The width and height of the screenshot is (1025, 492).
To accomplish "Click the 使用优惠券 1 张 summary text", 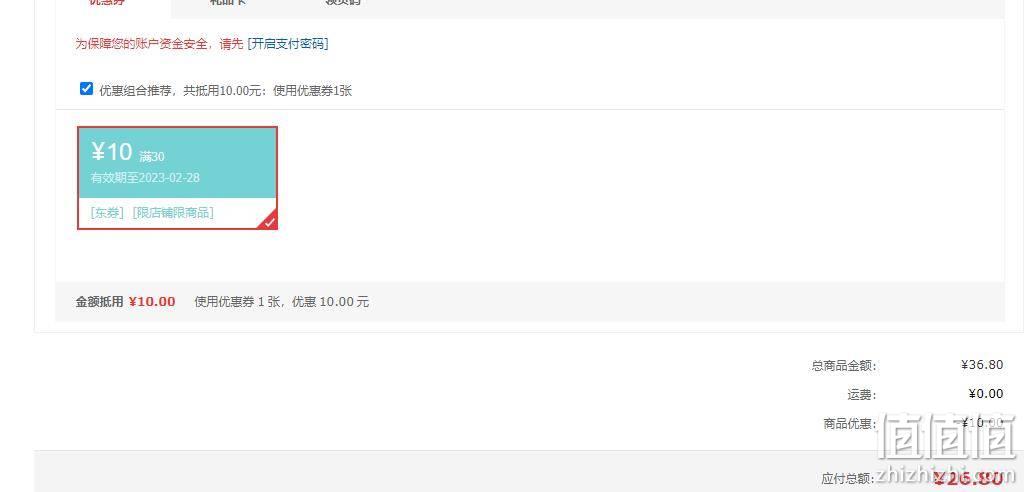I will (238, 302).
